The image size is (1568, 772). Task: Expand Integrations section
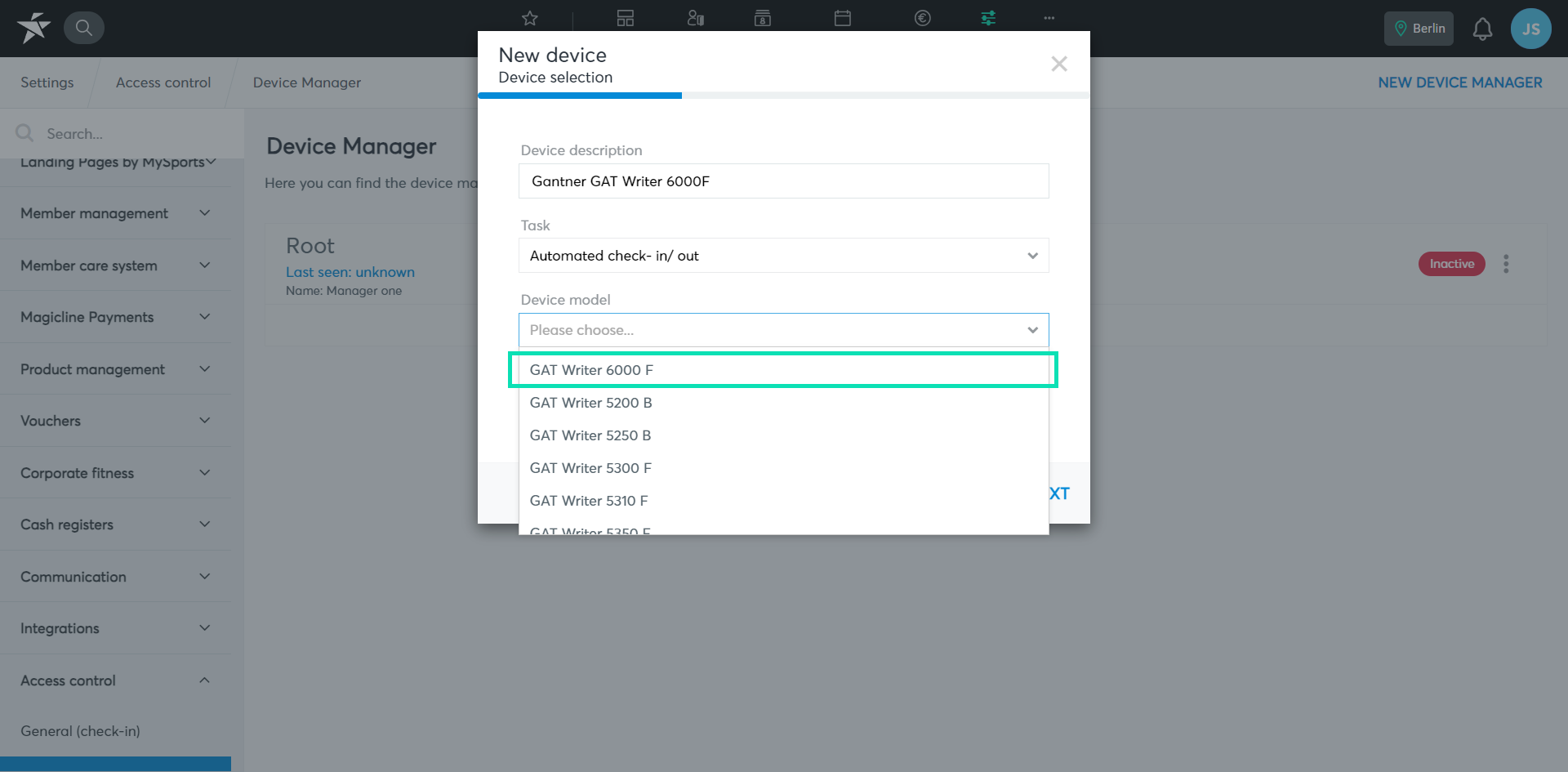click(115, 628)
